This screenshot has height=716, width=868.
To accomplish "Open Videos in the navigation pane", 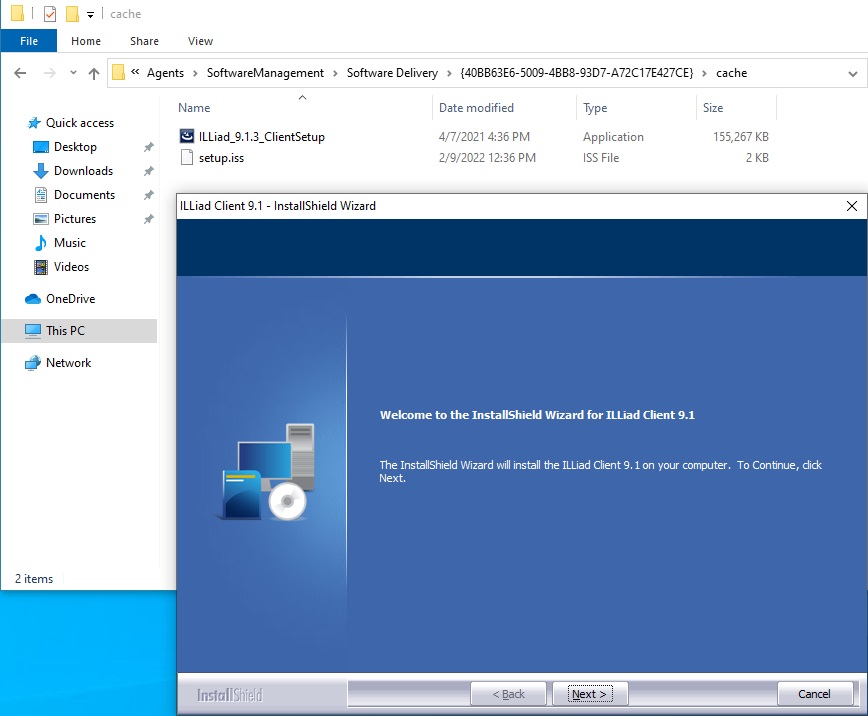I will 71,267.
